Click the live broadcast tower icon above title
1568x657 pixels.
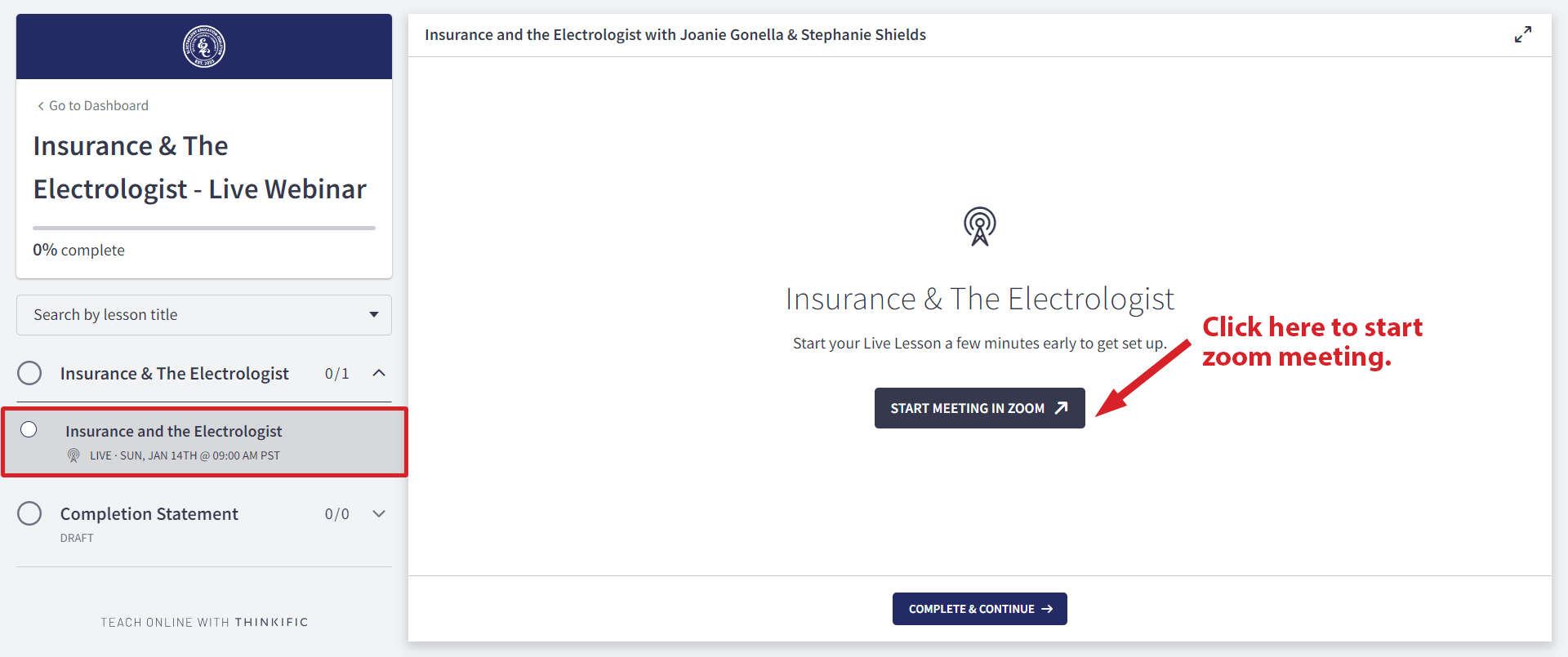[x=980, y=226]
